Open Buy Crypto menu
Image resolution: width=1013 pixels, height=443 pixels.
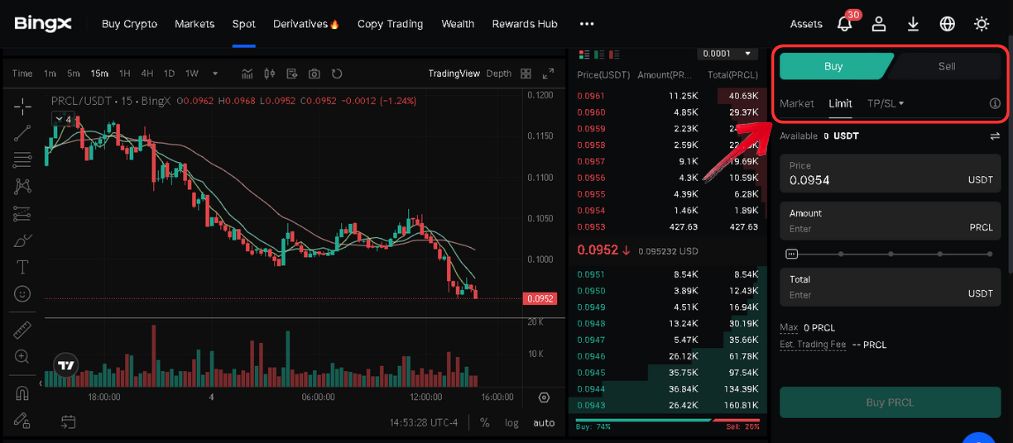click(129, 24)
